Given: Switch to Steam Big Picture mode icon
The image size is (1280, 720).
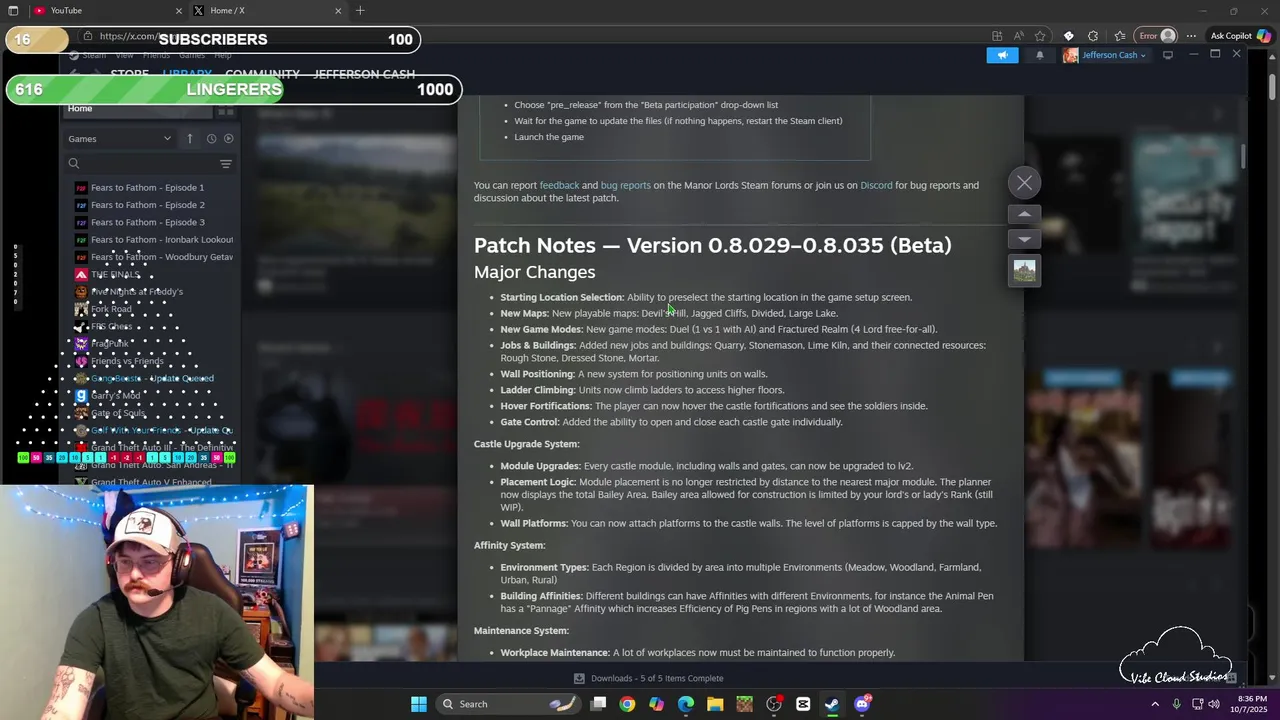Looking at the screenshot, I should point(1167,55).
